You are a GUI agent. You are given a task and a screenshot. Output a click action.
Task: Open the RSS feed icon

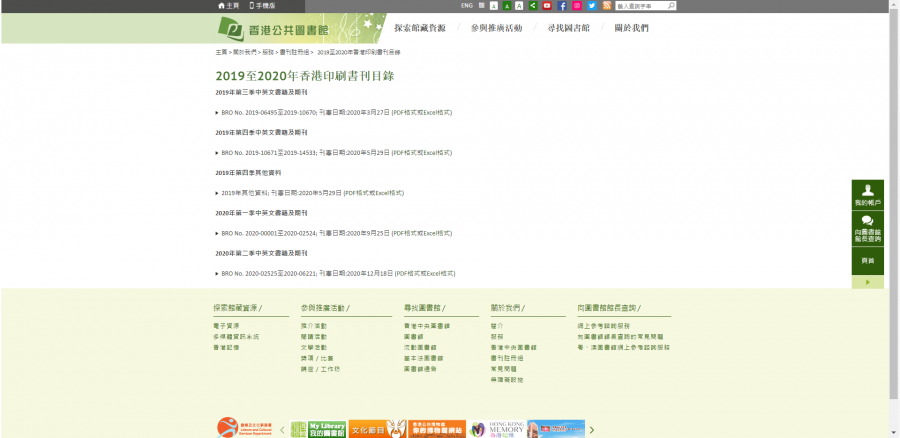tap(607, 6)
